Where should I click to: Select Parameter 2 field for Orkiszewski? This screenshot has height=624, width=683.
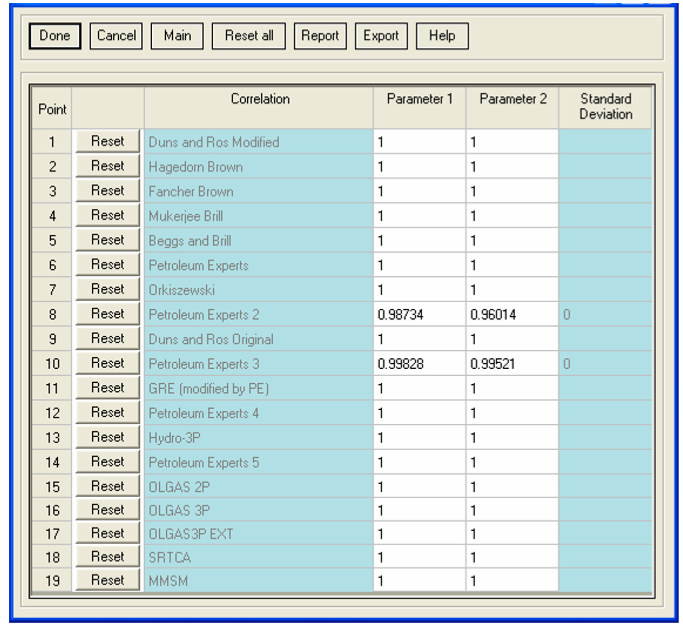tap(512, 290)
